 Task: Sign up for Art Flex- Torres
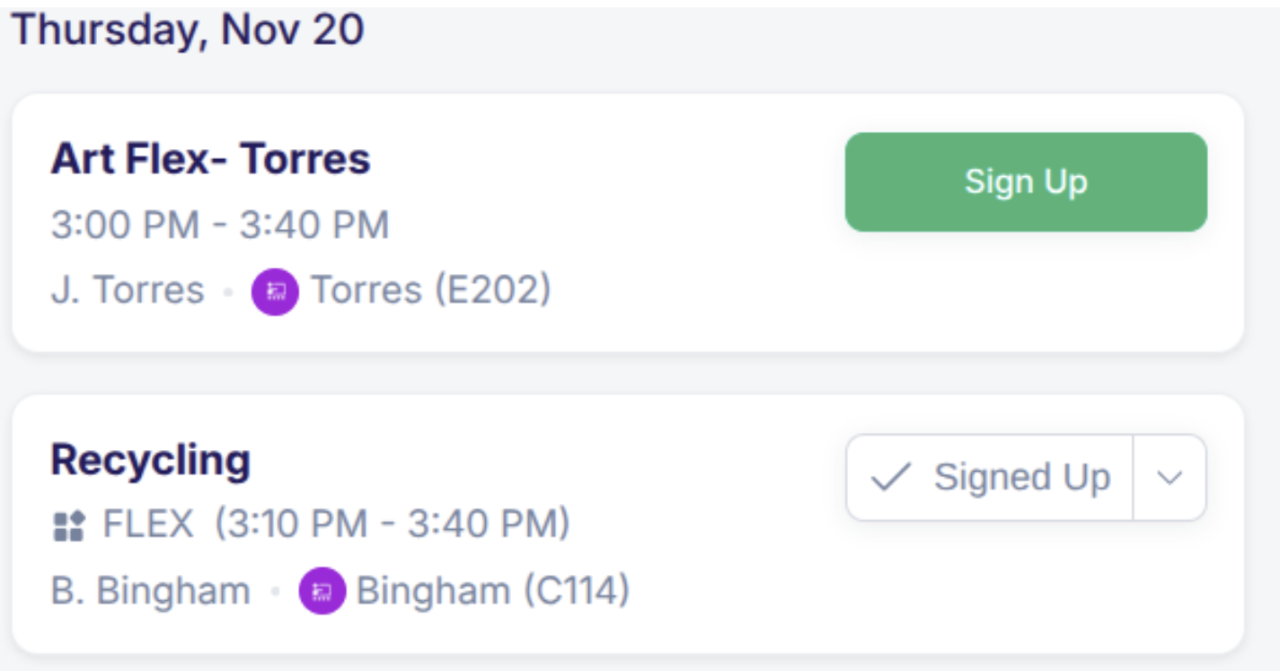pyautogui.click(x=1025, y=182)
